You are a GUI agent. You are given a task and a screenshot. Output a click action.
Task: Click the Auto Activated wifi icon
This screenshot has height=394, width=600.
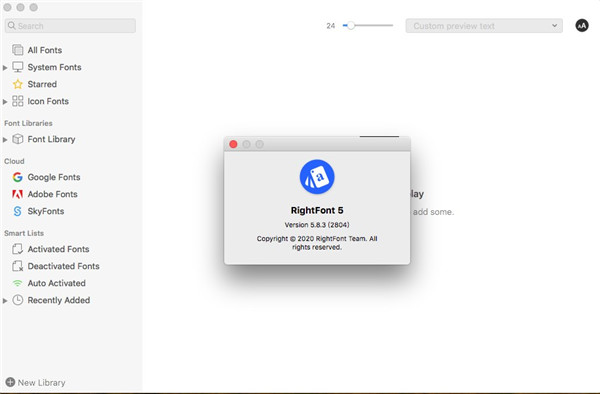(x=18, y=283)
